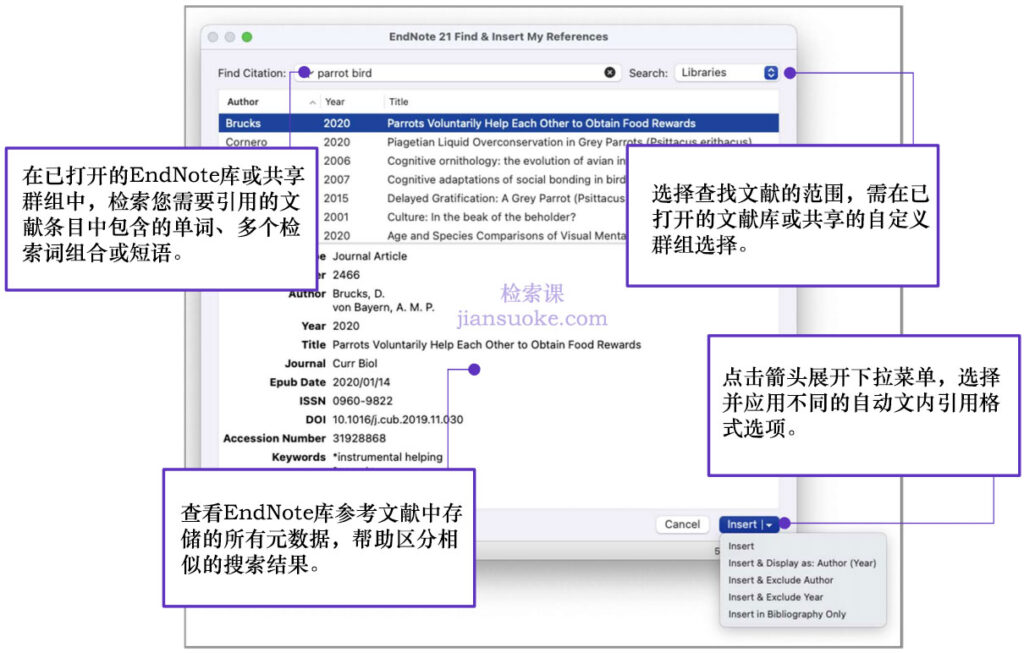Click the Cancel button
Viewport: 1024px width, 653px height.
pos(682,524)
